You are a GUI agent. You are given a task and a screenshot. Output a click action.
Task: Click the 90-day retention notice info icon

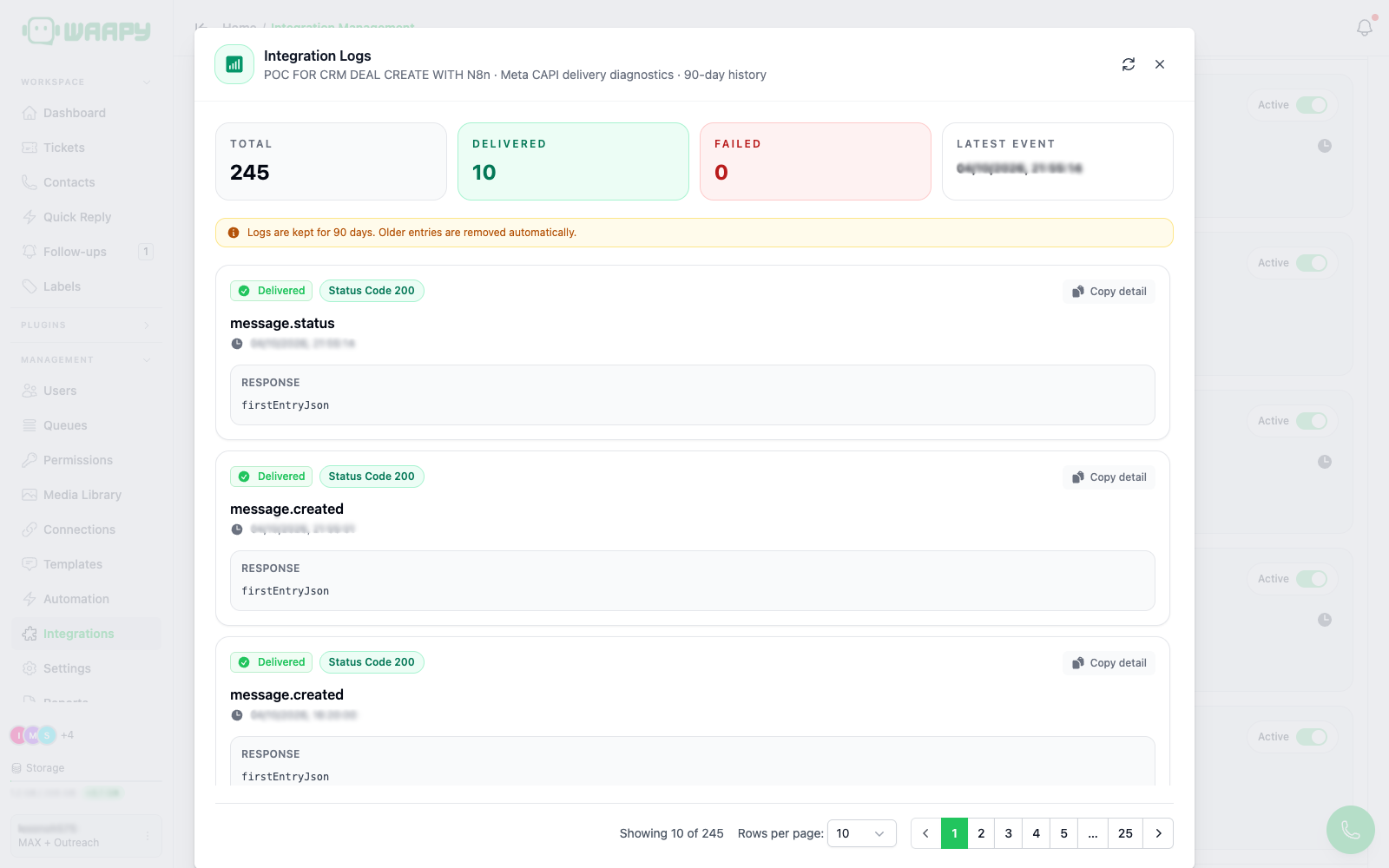(x=234, y=233)
